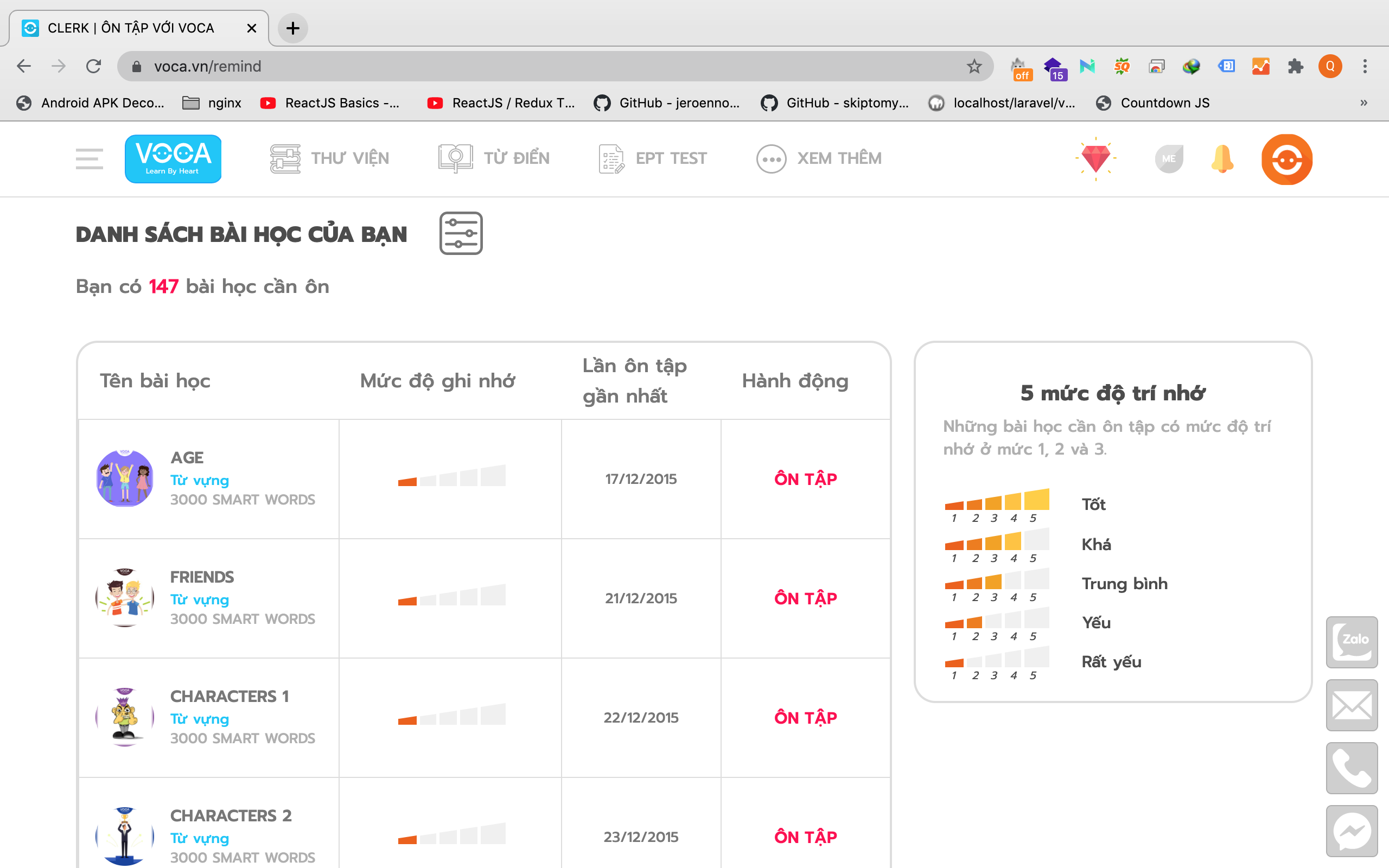Open the orange user avatar profile

(x=1286, y=159)
